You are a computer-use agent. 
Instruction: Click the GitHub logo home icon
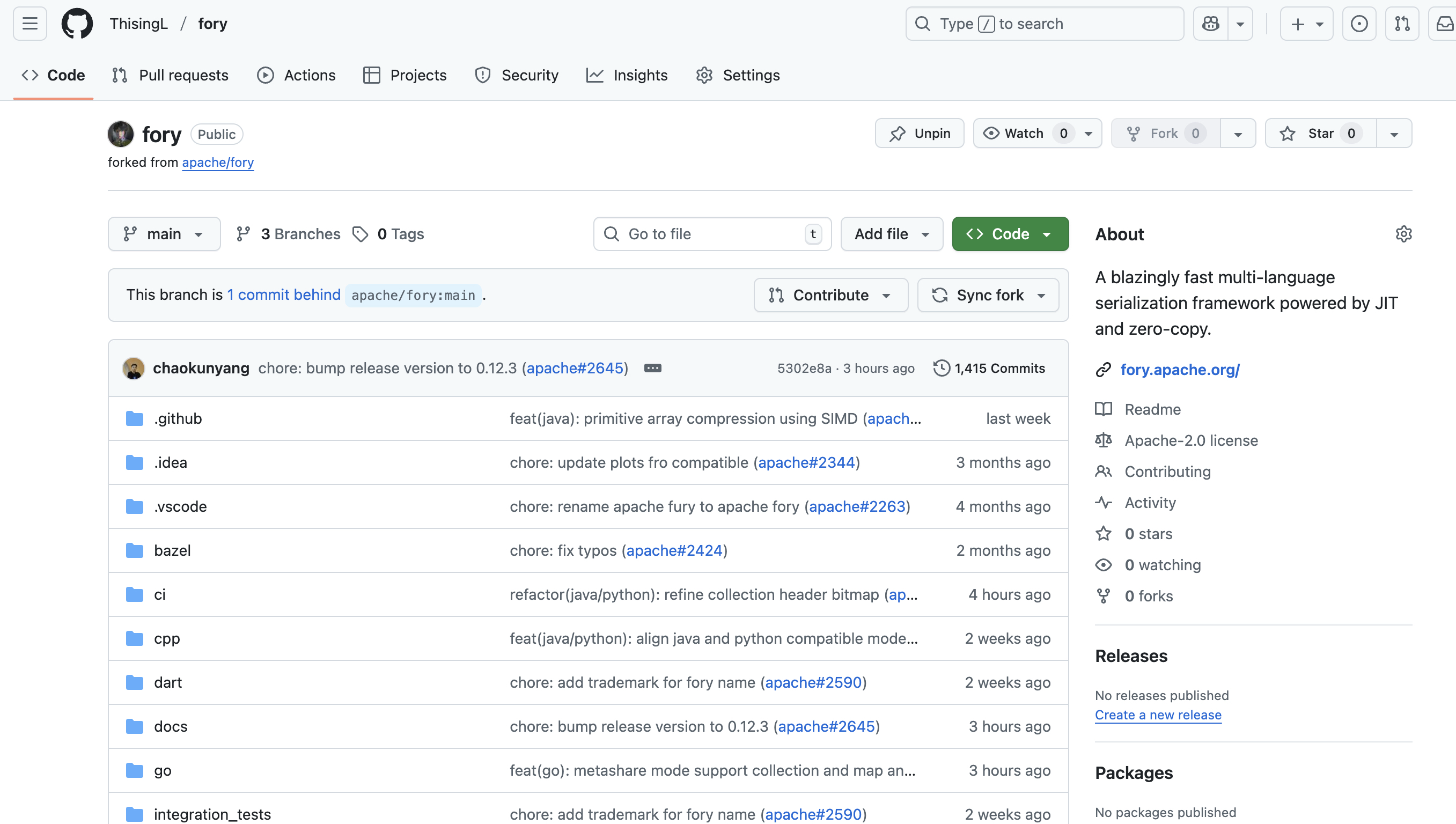(x=77, y=24)
